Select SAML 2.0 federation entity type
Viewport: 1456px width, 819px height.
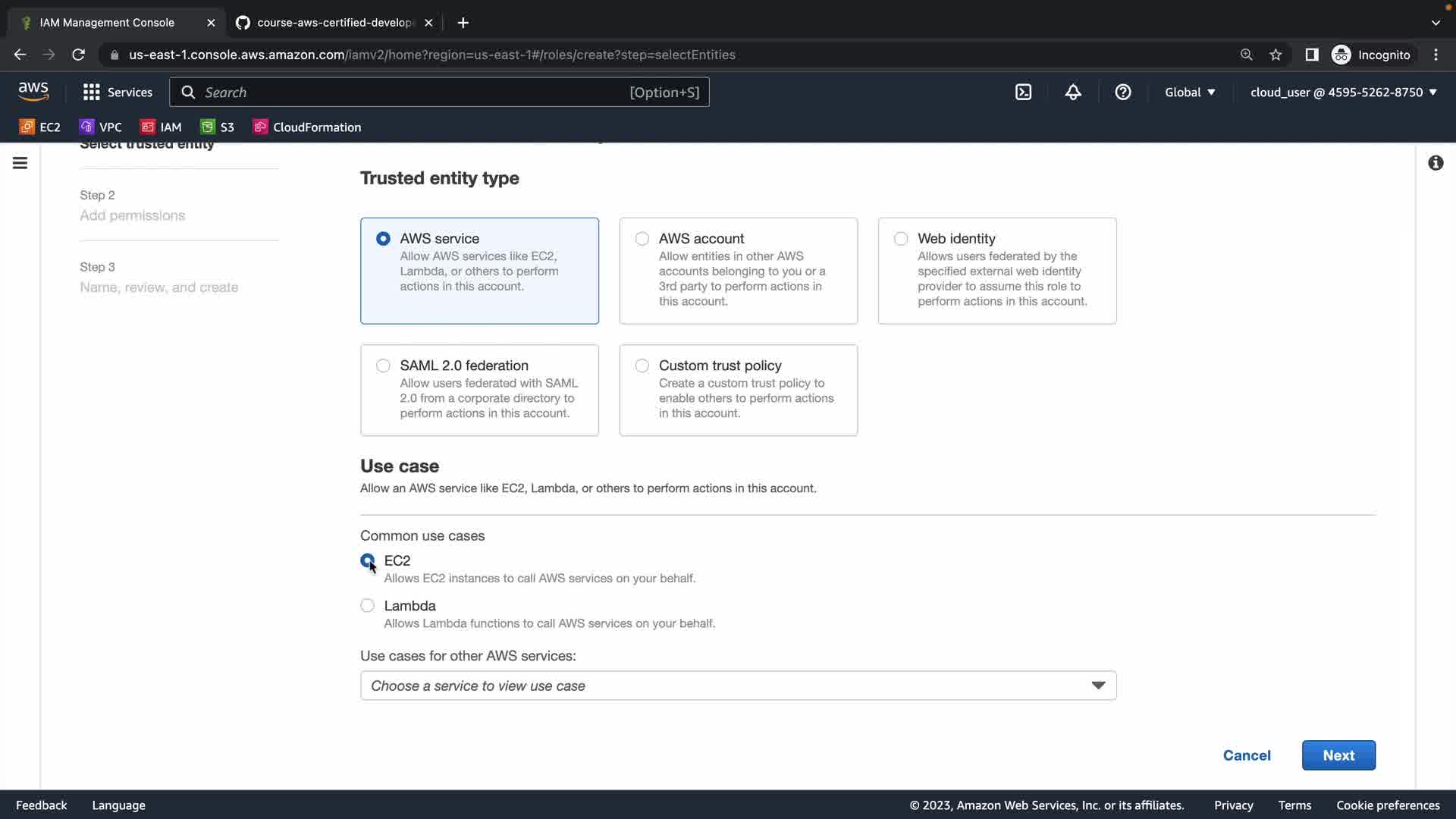[383, 366]
